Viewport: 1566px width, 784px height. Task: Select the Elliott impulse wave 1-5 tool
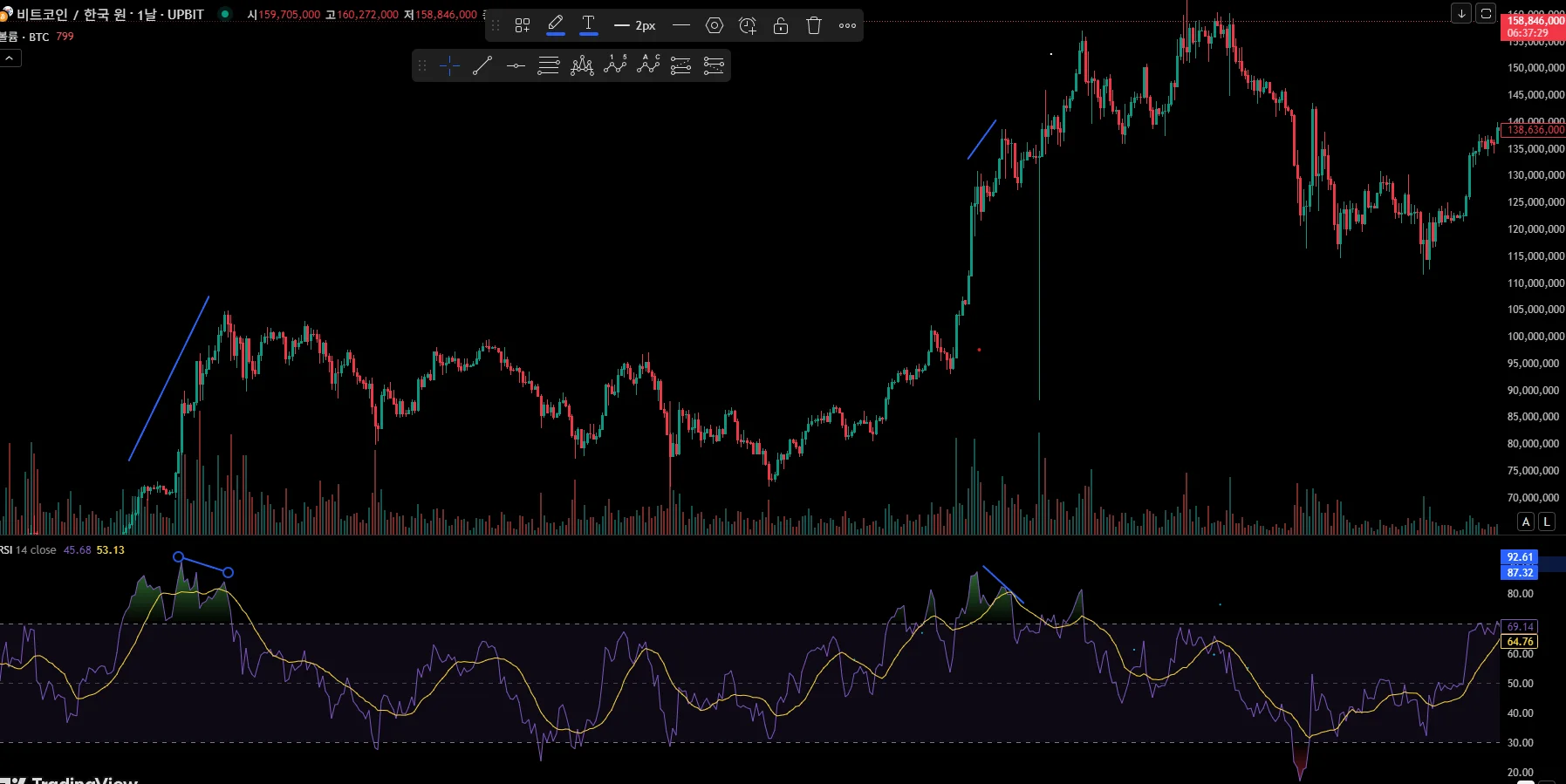point(615,65)
